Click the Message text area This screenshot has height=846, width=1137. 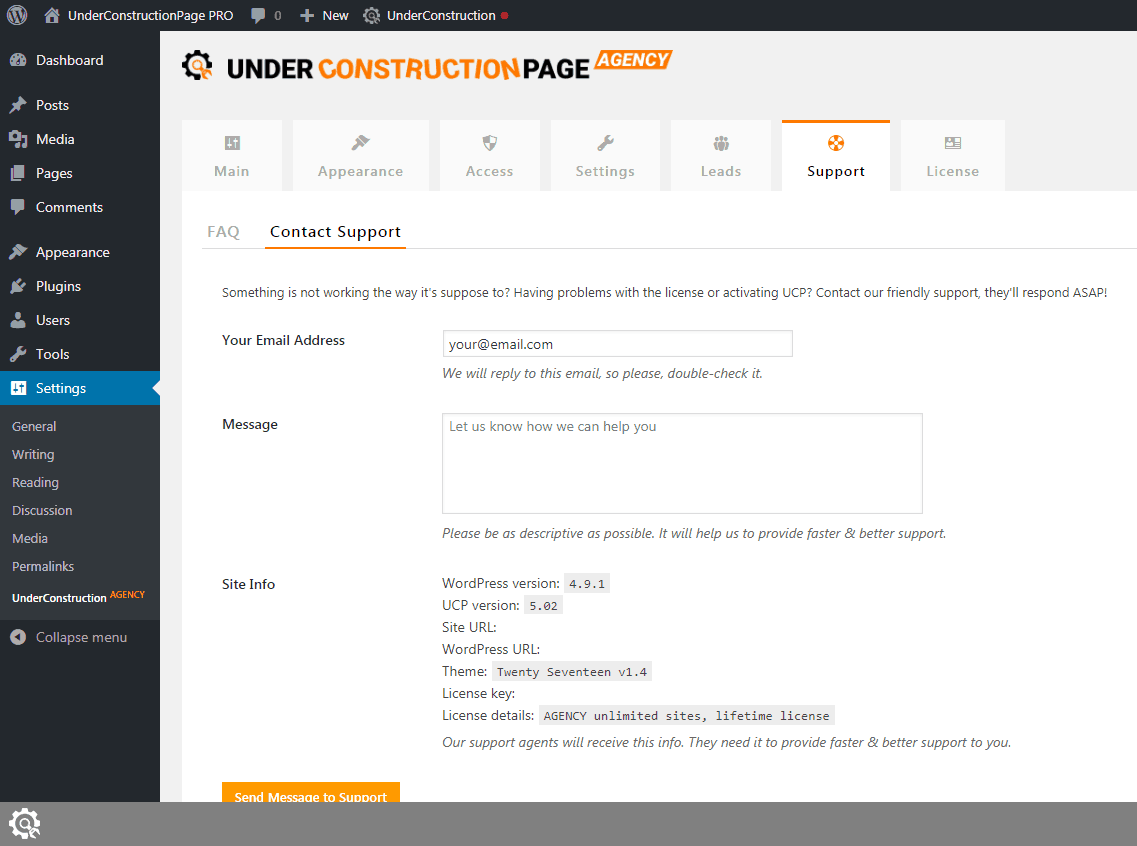(x=682, y=463)
